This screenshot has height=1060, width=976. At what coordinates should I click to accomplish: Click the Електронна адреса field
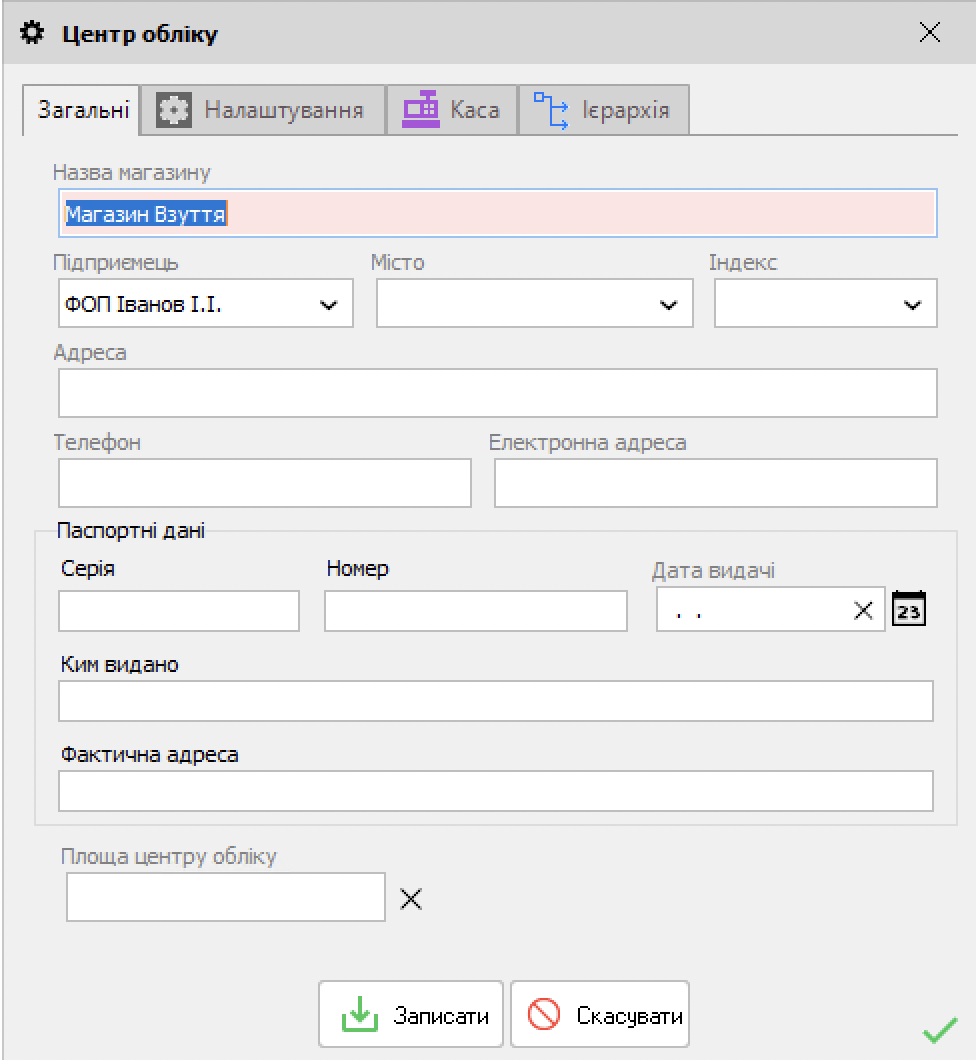(715, 484)
